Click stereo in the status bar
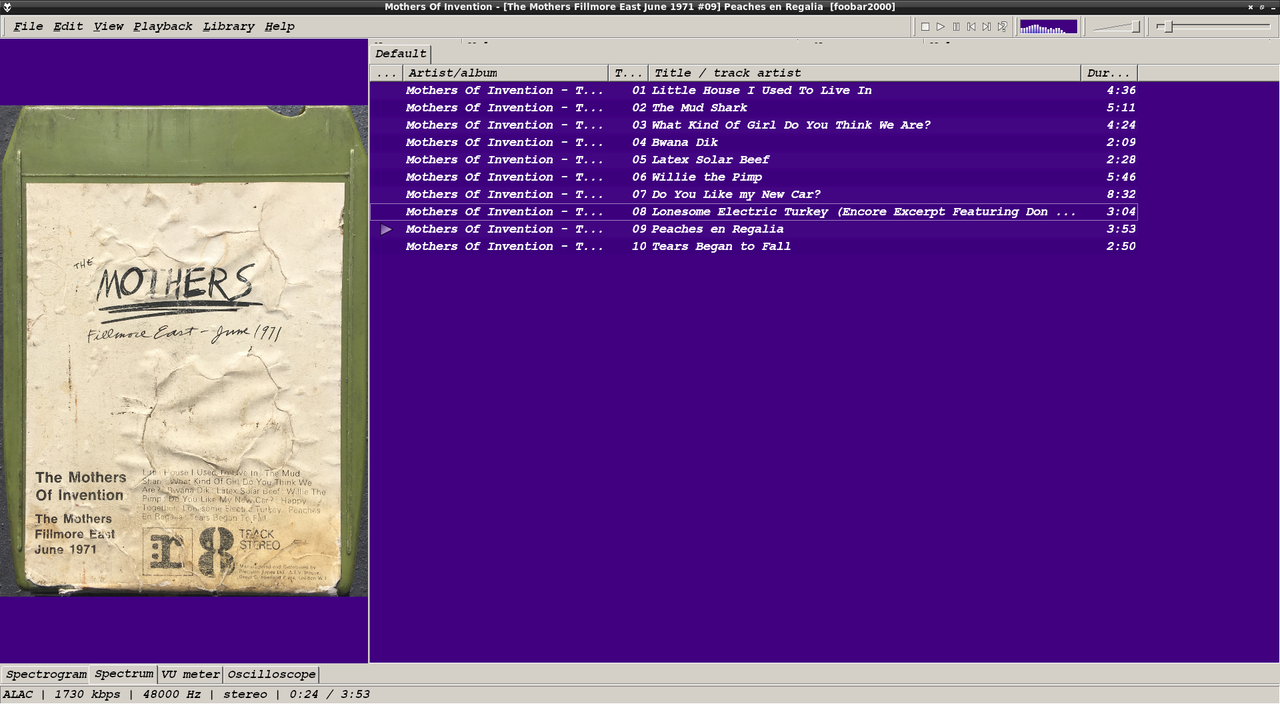The height and width of the screenshot is (704, 1280). point(245,694)
